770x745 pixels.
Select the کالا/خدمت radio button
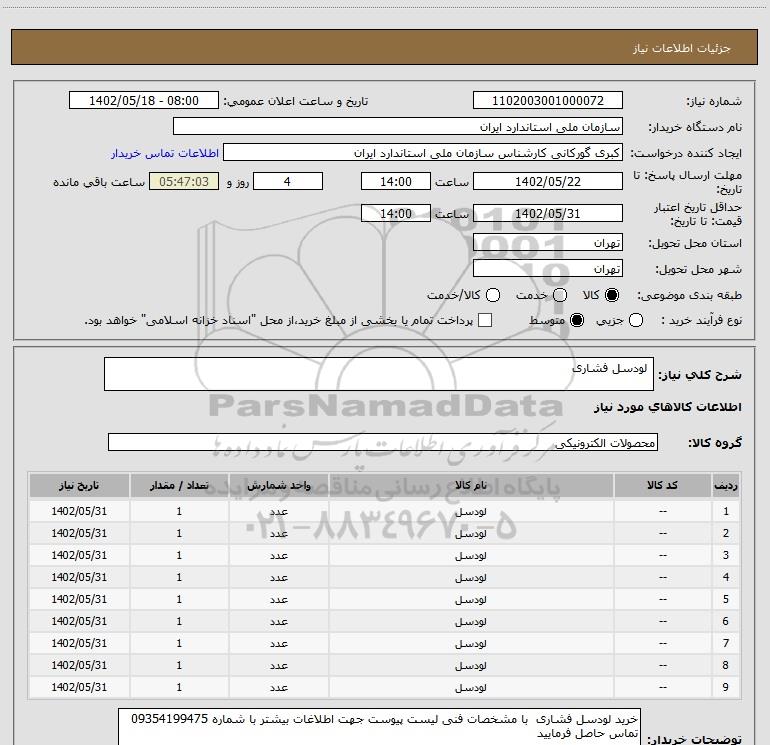click(493, 295)
